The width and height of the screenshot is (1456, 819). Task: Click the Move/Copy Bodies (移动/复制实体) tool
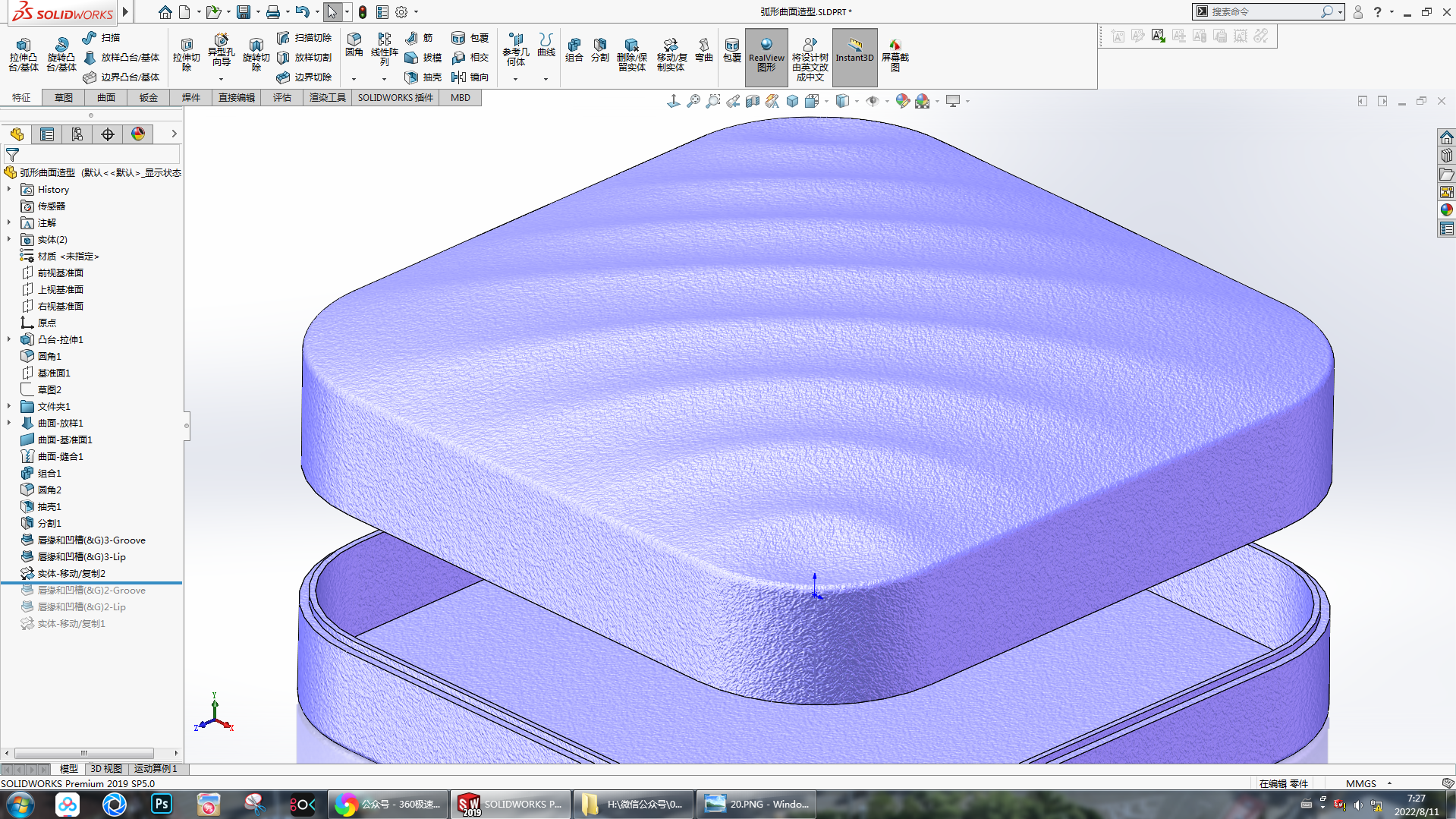click(x=671, y=55)
